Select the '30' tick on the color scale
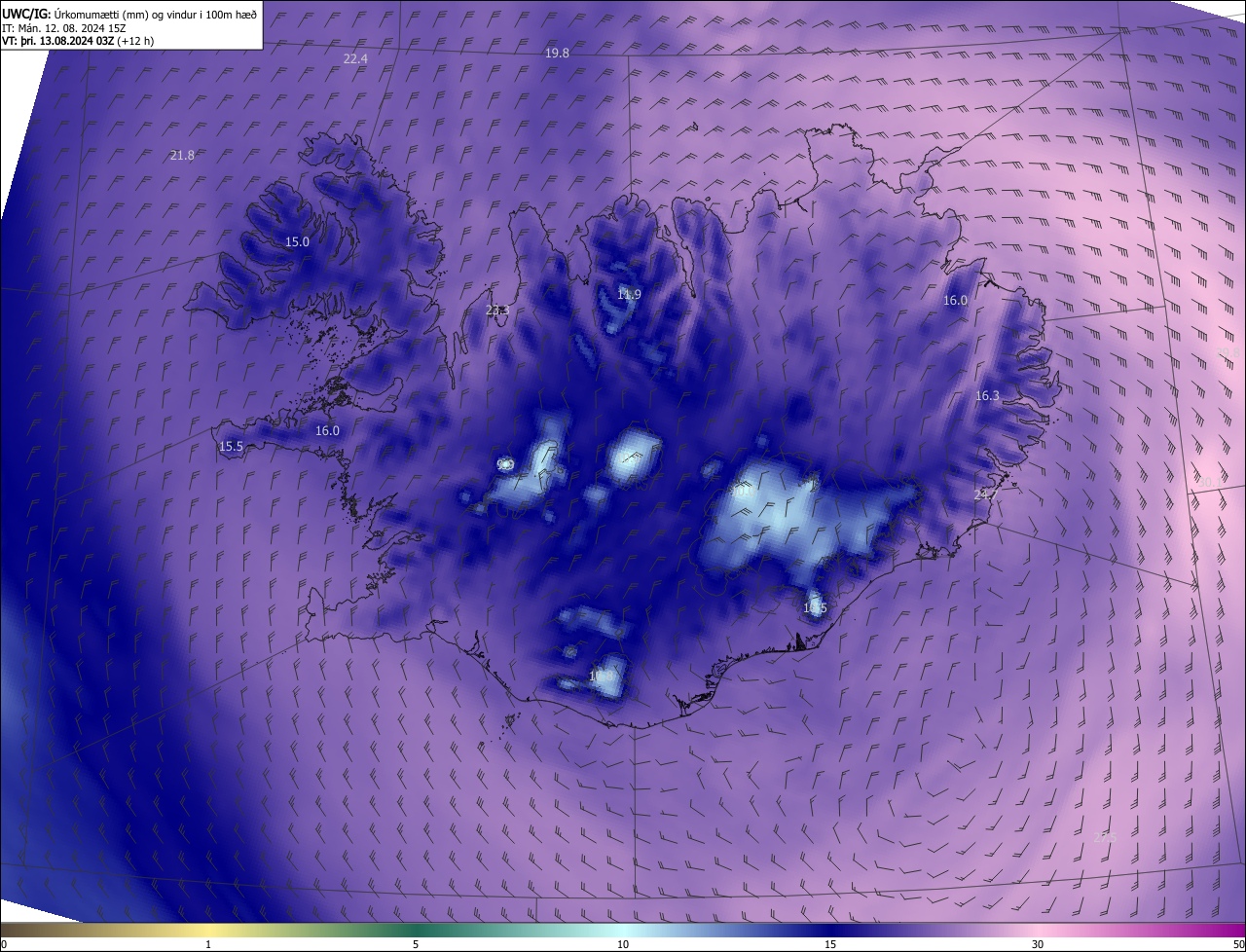Image resolution: width=1246 pixels, height=952 pixels. [x=1038, y=944]
